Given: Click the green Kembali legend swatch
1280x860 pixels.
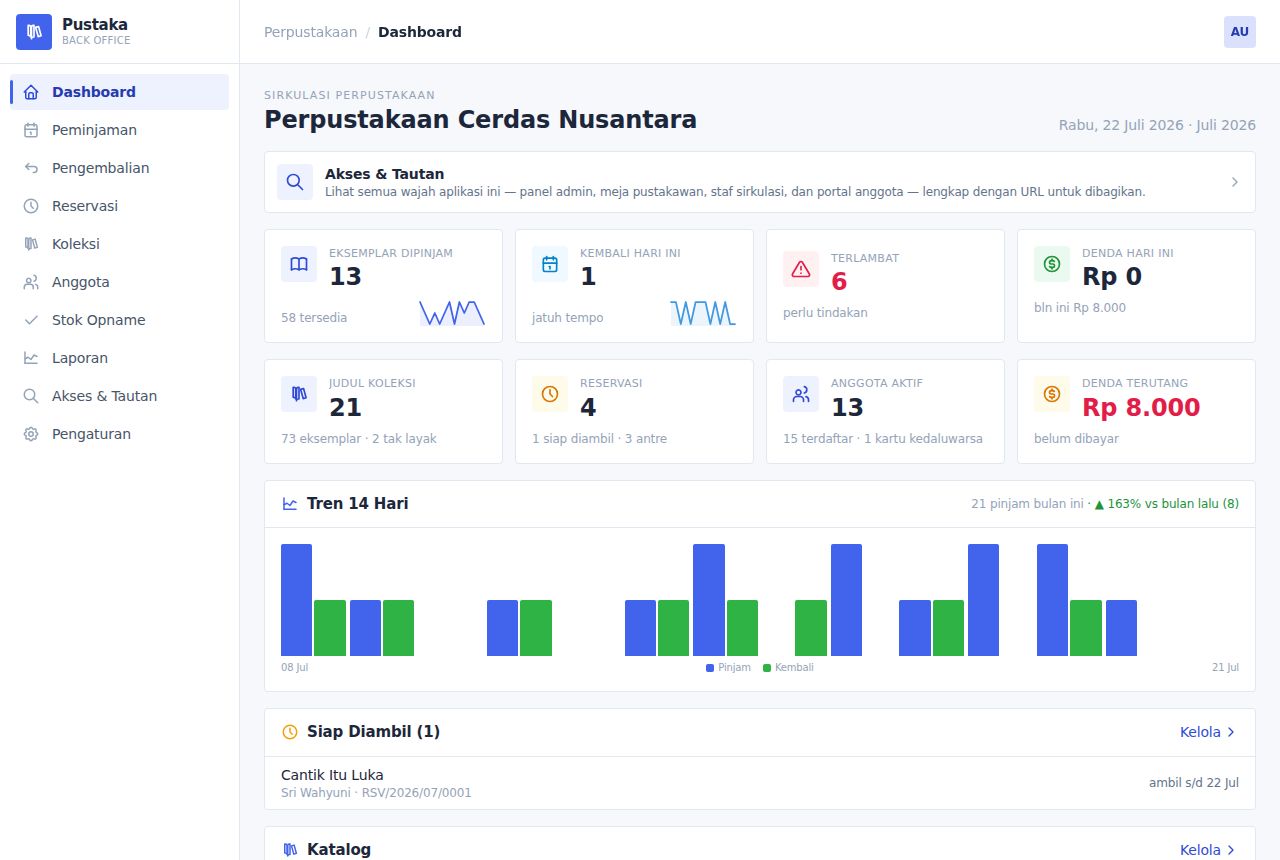Looking at the screenshot, I should (767, 668).
